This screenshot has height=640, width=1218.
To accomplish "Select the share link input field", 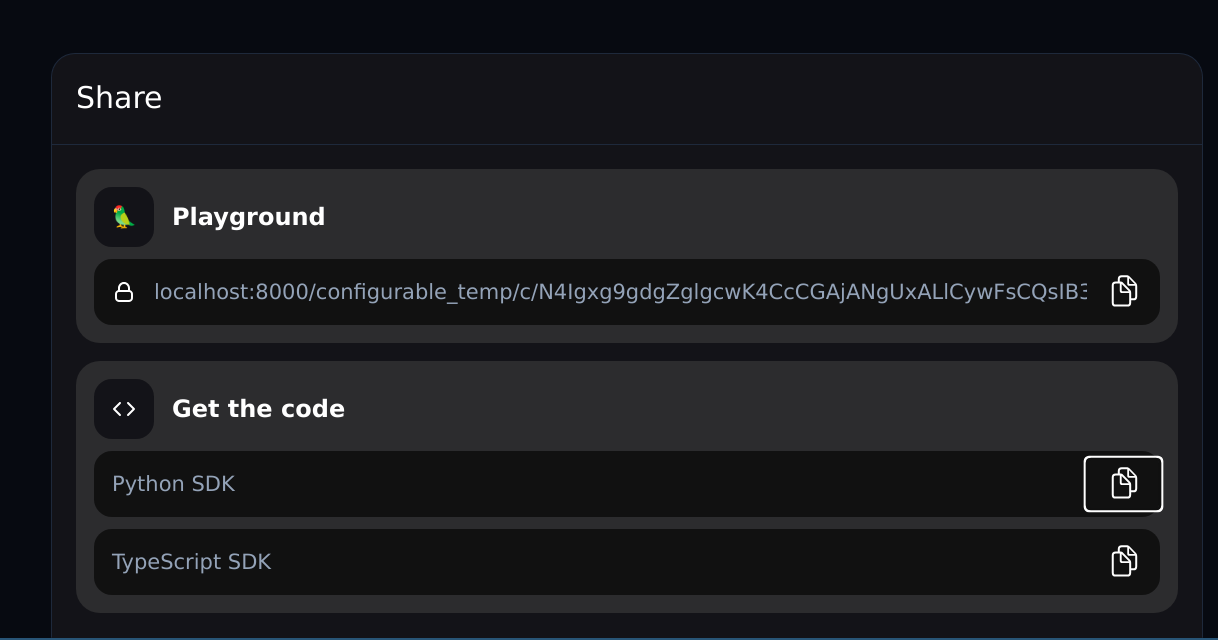I will (600, 291).
